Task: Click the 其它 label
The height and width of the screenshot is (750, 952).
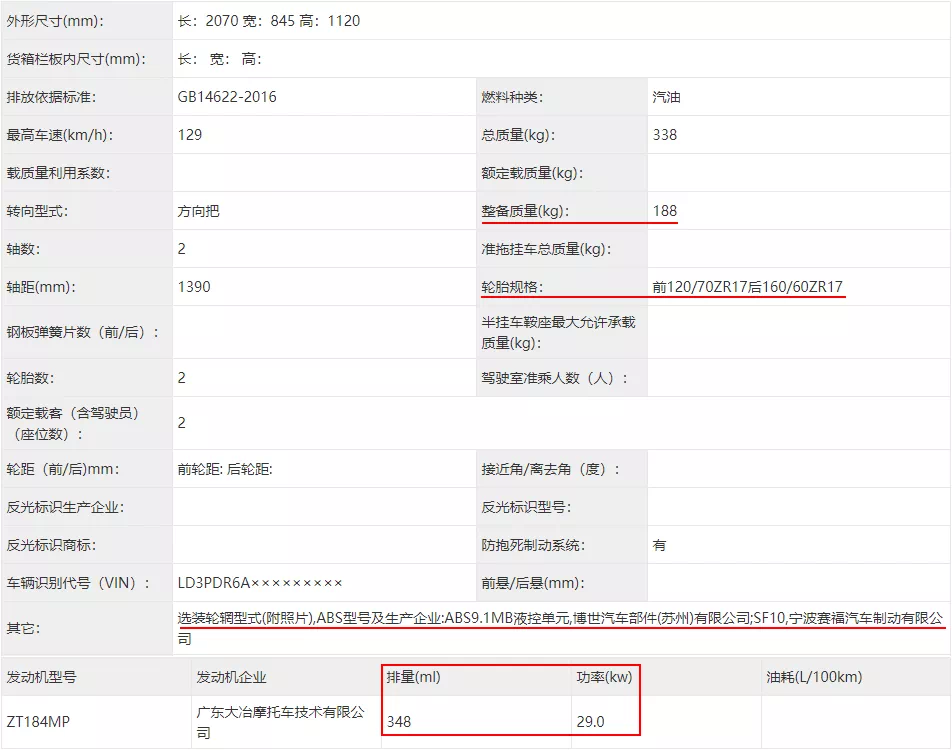Action: pos(23,629)
